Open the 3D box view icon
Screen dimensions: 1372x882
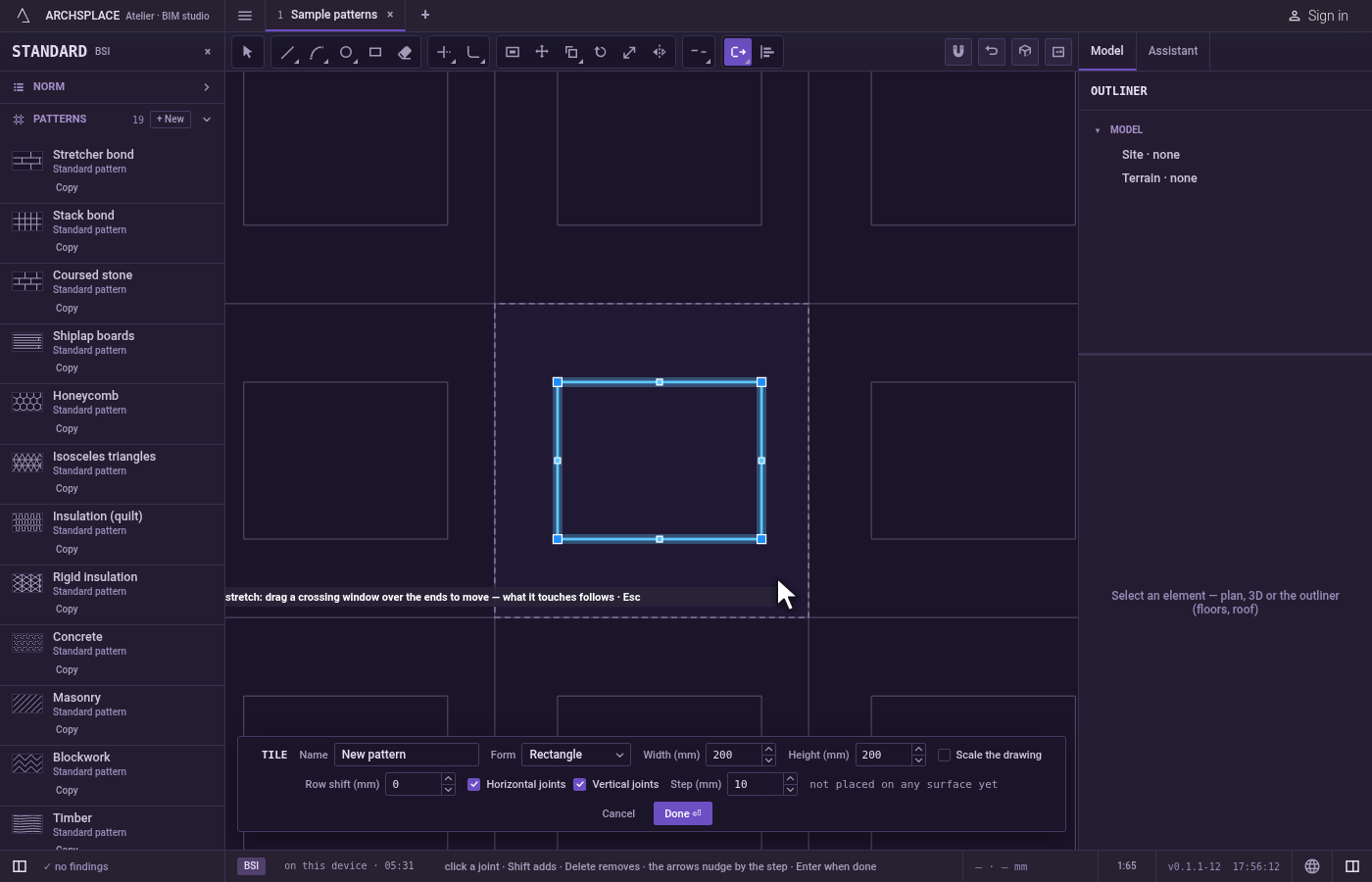coord(1025,51)
